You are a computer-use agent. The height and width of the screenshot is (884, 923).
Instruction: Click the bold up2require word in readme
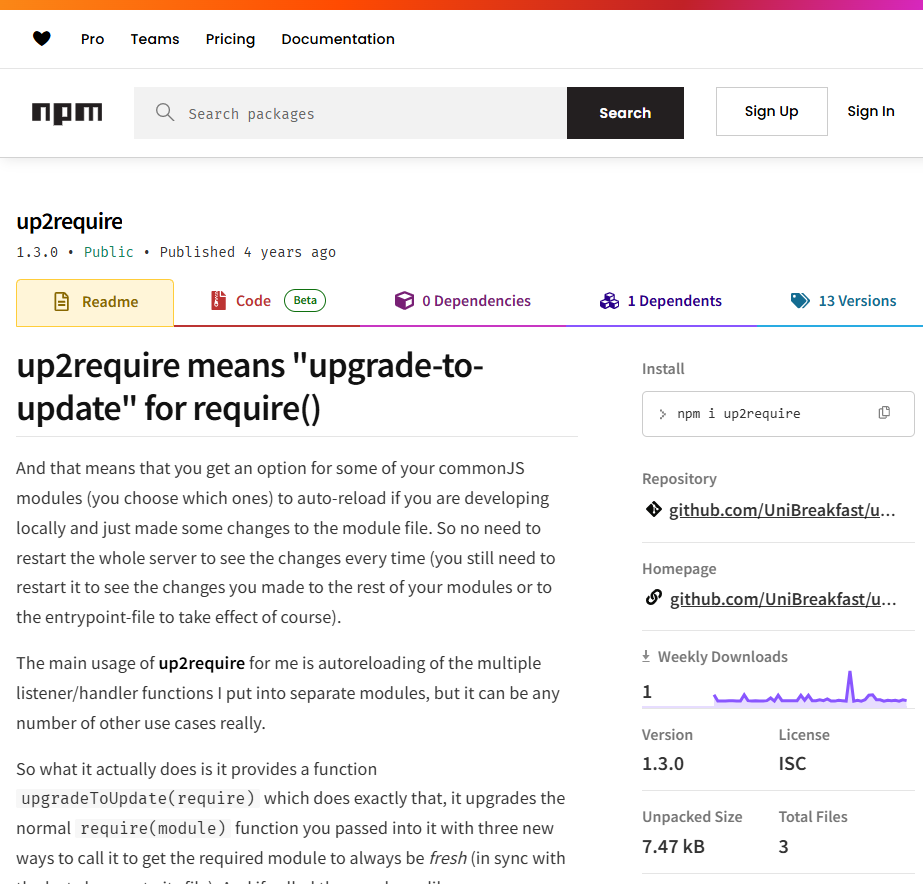tap(202, 663)
